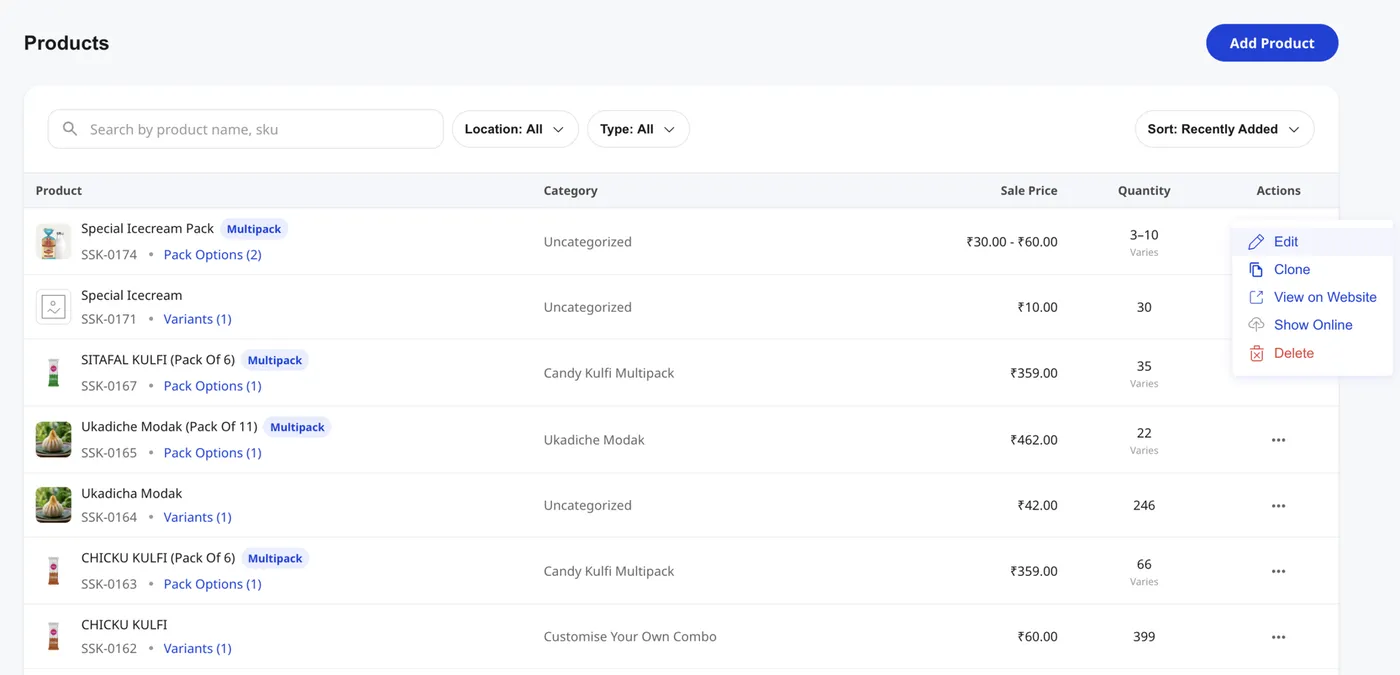Click Special Icecream placeholder image
This screenshot has width=1400, height=675.
53,307
